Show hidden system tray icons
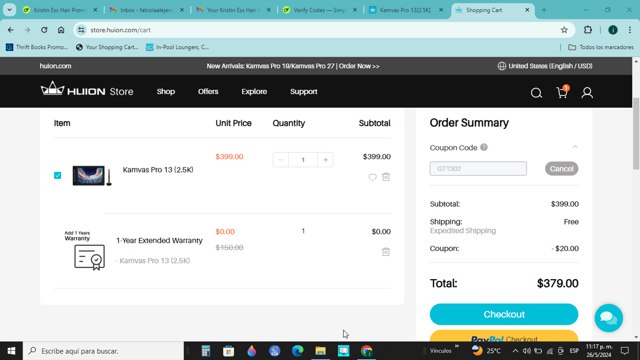The image size is (640, 360). pyautogui.click(x=515, y=351)
